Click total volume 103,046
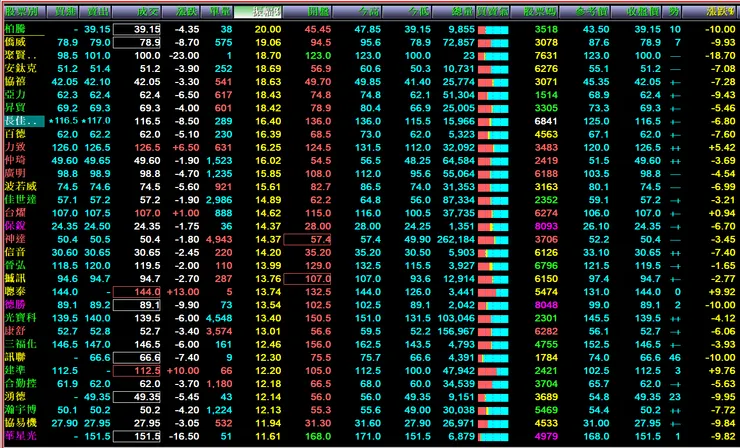Image resolution: width=740 pixels, height=448 pixels. coord(456,318)
